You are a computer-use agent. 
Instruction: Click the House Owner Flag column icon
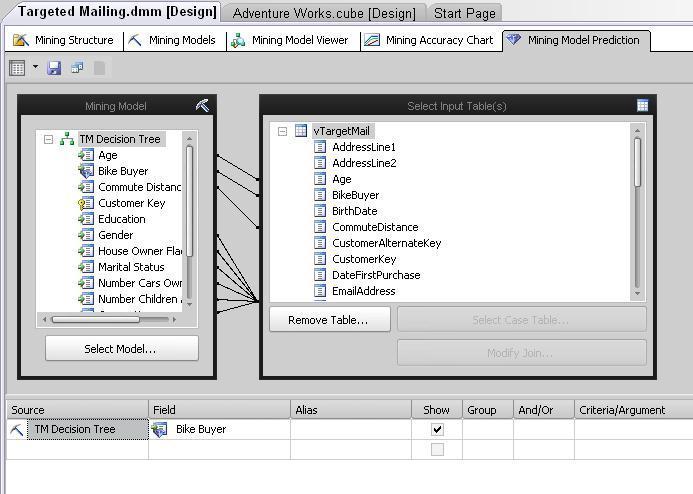[x=86, y=251]
